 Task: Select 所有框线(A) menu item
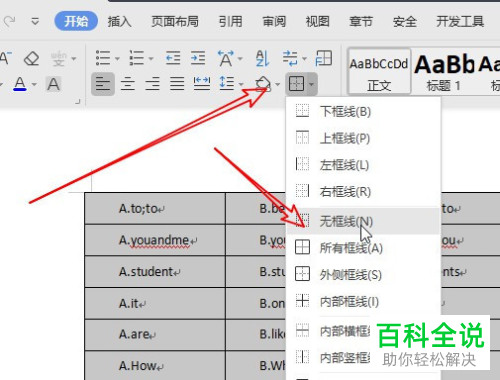pyautogui.click(x=363, y=248)
